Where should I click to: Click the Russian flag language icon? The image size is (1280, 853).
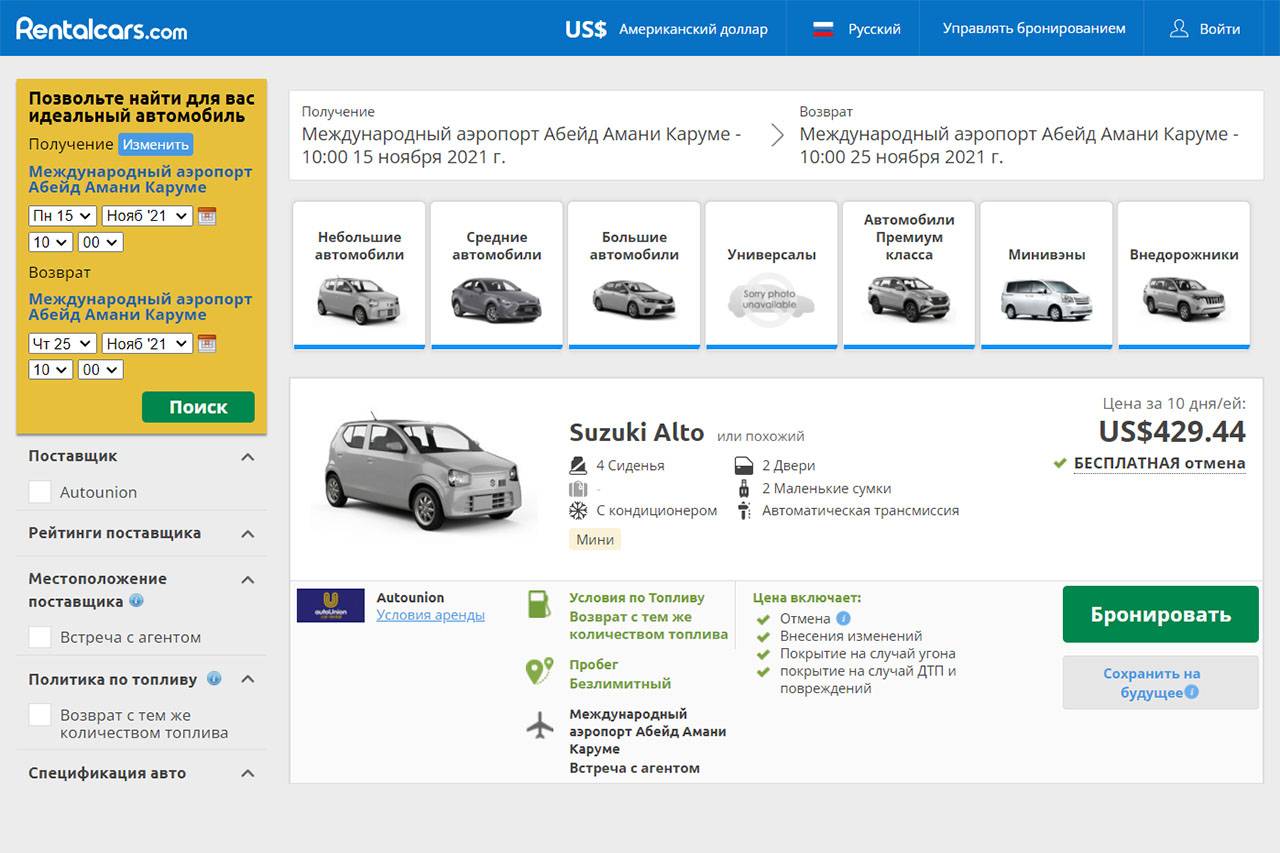click(823, 29)
